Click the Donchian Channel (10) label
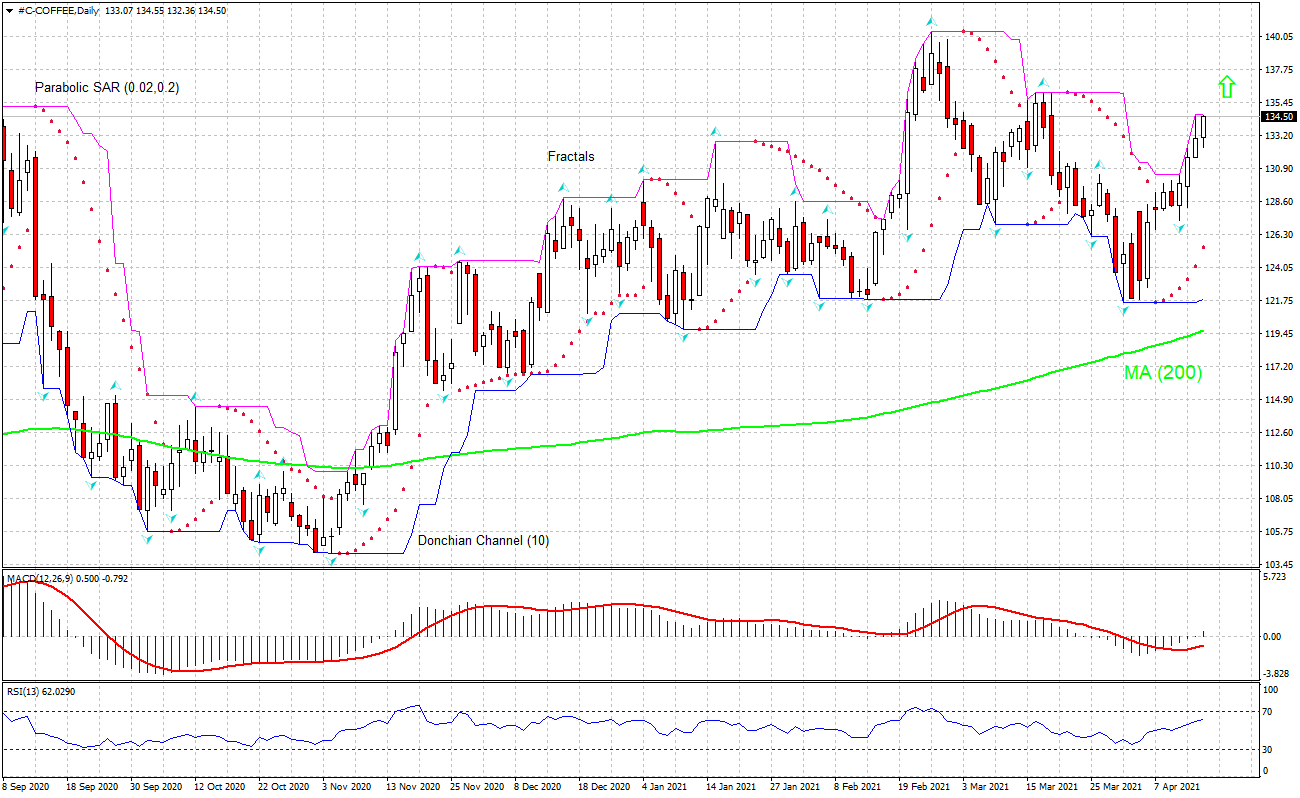The image size is (1300, 798). tap(484, 539)
